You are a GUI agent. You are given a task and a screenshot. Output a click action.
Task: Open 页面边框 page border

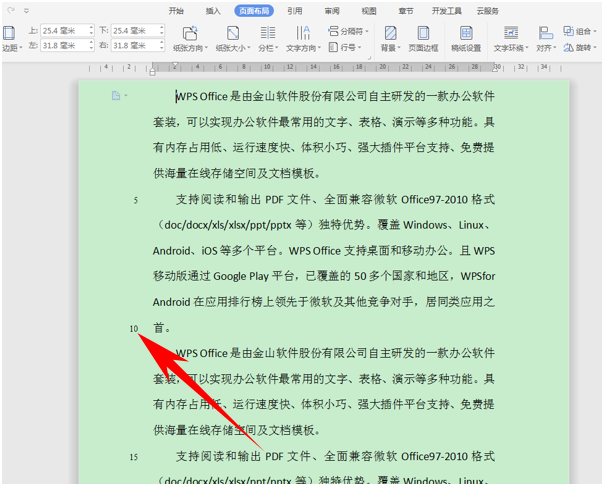(x=423, y=38)
